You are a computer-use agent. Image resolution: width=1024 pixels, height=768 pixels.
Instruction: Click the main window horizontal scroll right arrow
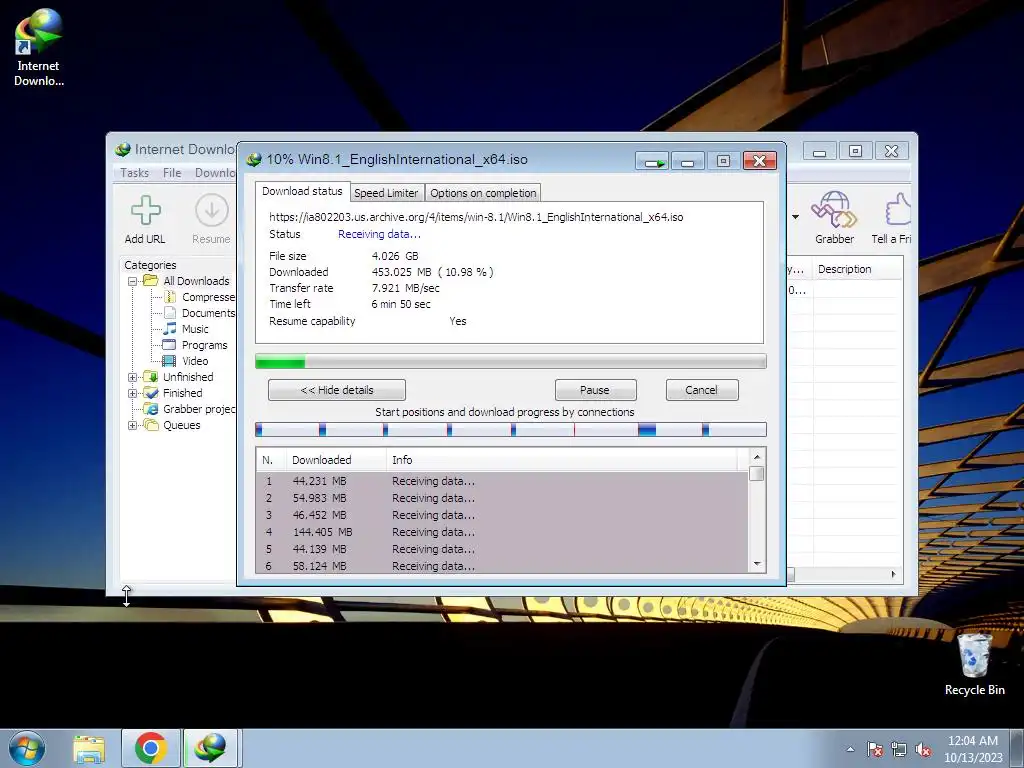point(893,575)
